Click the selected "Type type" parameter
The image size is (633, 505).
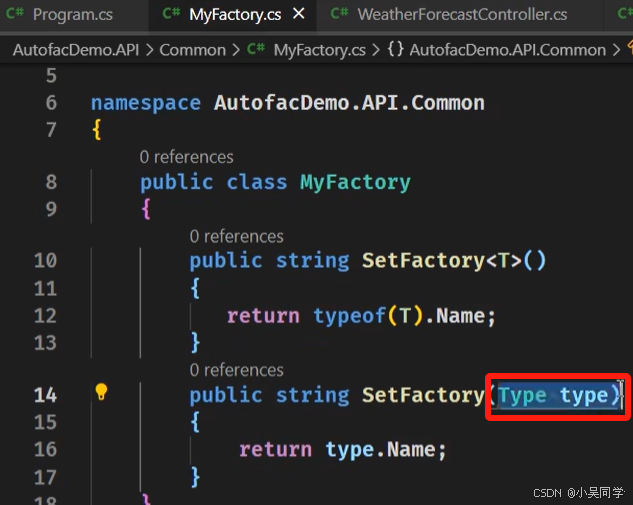coord(553,395)
